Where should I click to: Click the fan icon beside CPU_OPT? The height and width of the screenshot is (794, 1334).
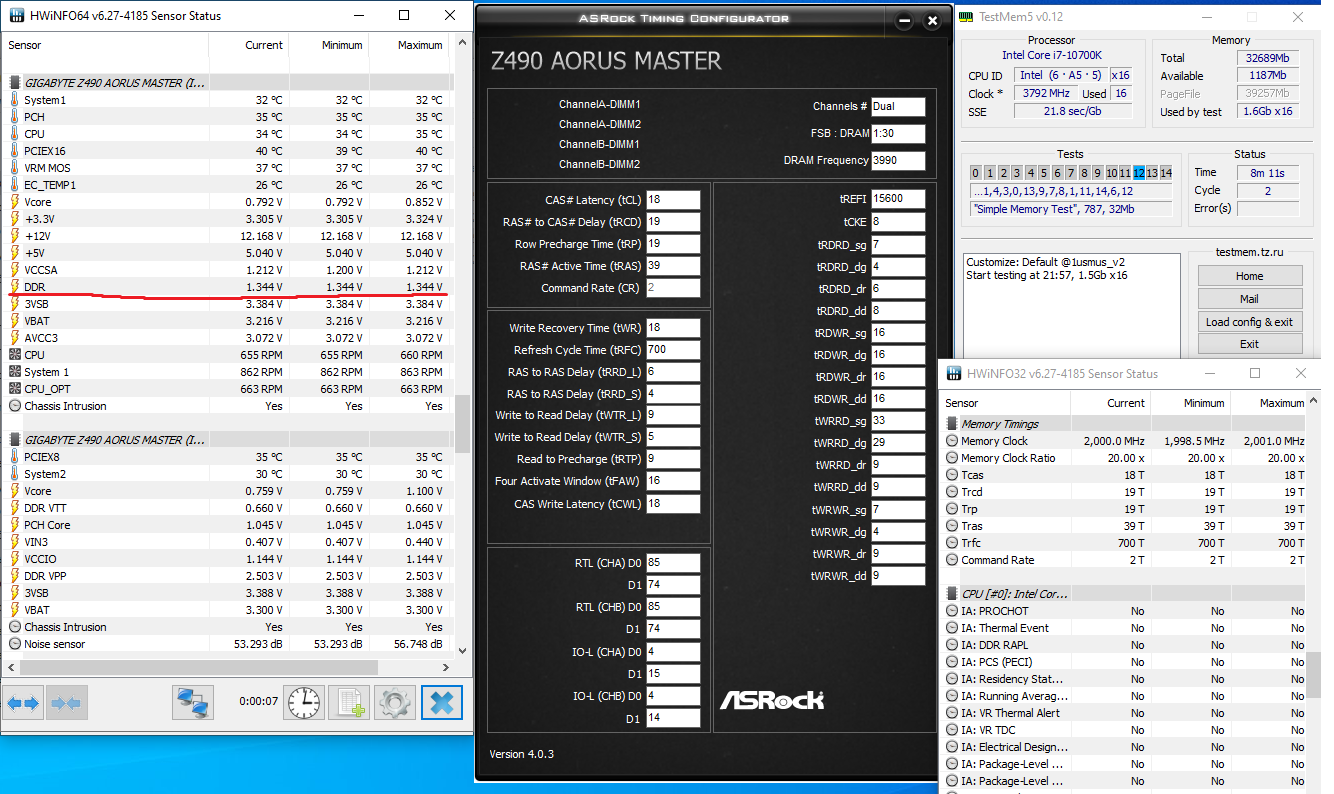click(x=15, y=389)
